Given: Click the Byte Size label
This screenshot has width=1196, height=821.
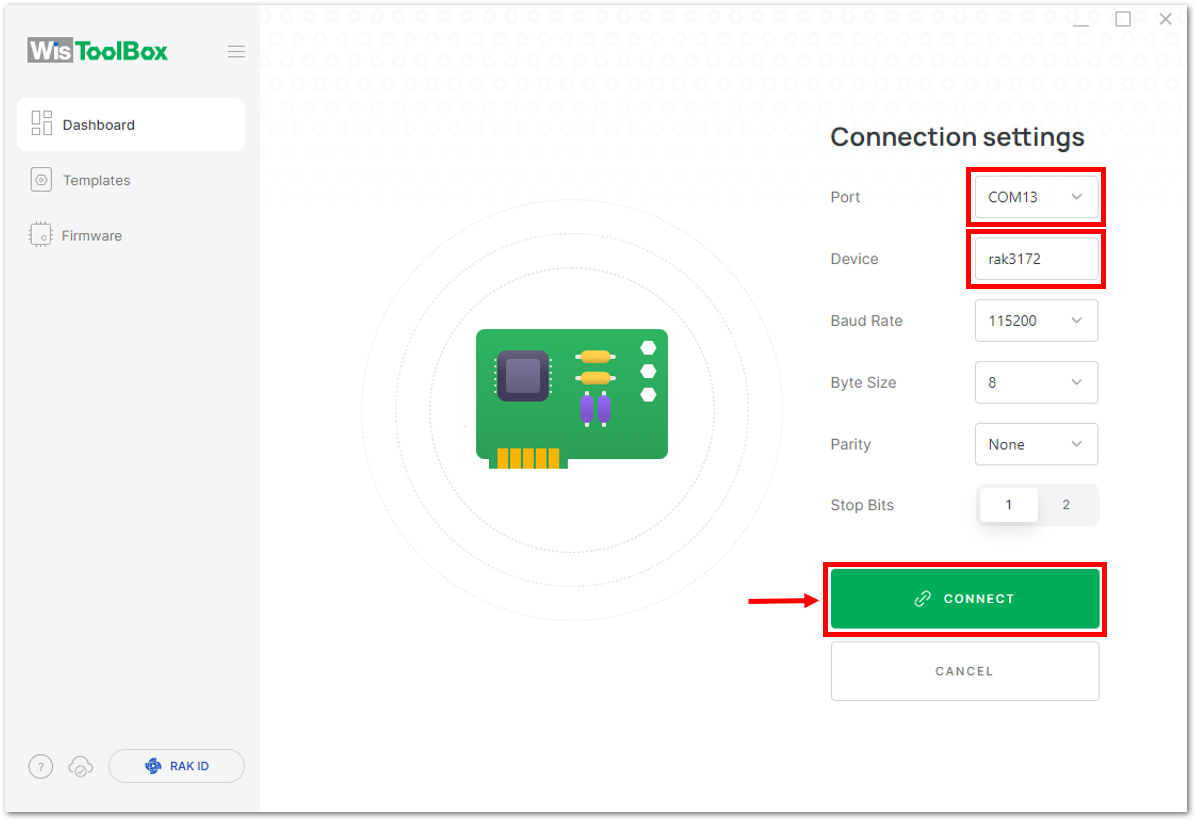Looking at the screenshot, I should point(863,382).
